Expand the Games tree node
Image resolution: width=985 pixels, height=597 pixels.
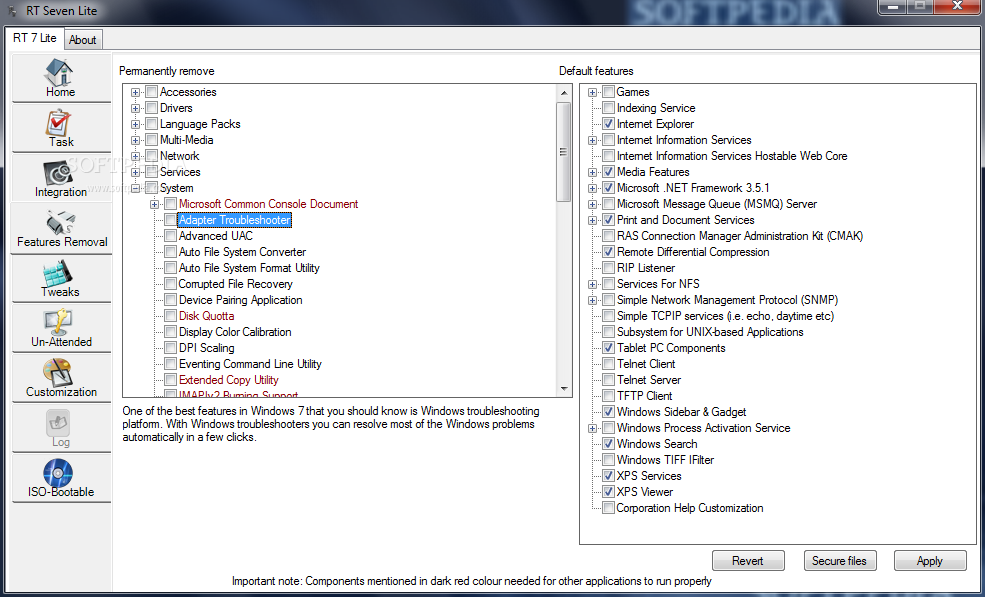tap(592, 92)
